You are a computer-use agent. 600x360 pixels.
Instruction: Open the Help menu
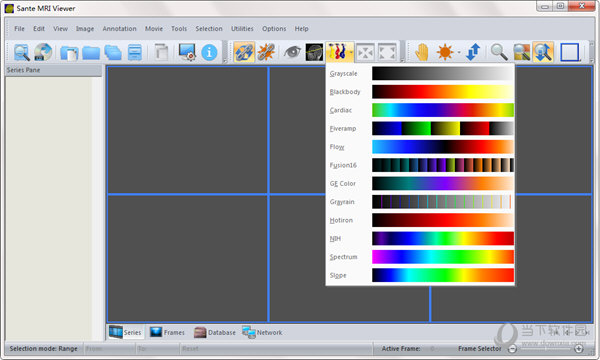(x=302, y=29)
